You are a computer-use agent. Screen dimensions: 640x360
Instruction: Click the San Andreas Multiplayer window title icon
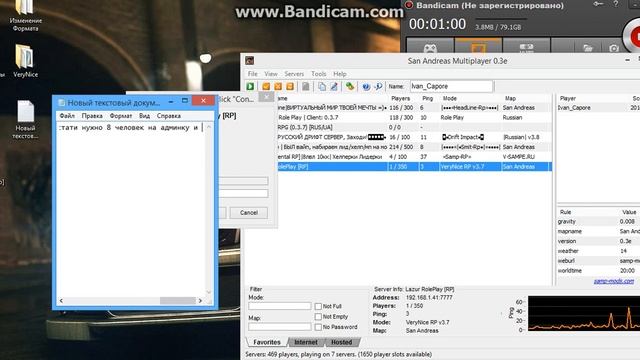pyautogui.click(x=250, y=61)
